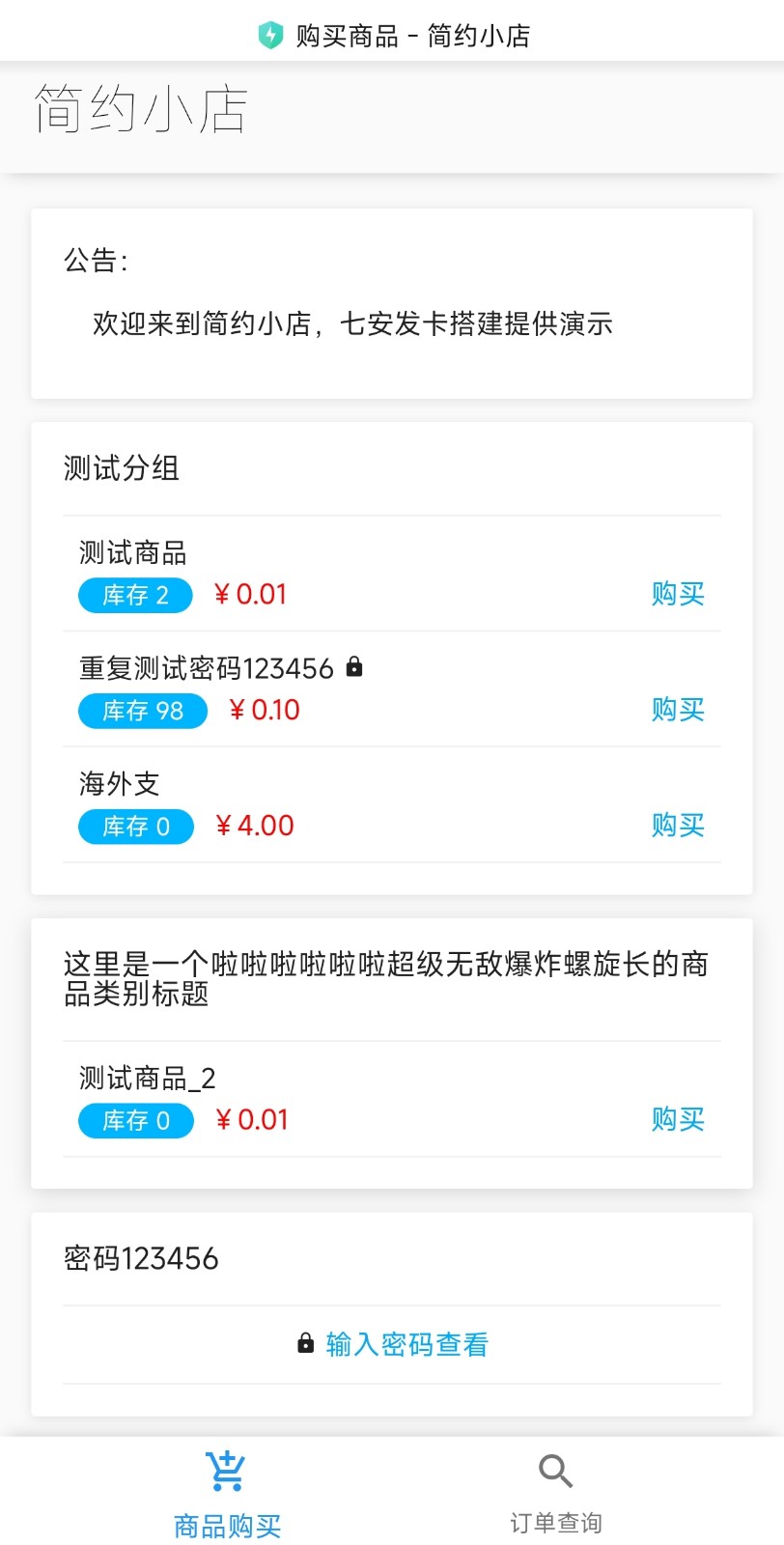Click the 库存 98 stock badge
The width and height of the screenshot is (784, 1545).
click(143, 711)
